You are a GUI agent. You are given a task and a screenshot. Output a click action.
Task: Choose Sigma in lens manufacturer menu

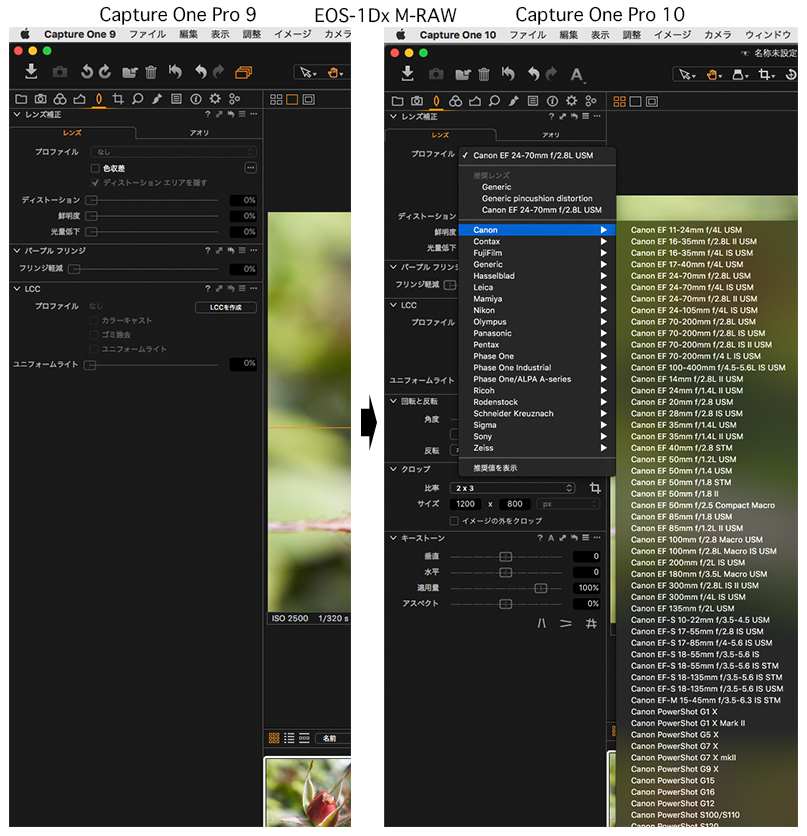click(x=537, y=425)
